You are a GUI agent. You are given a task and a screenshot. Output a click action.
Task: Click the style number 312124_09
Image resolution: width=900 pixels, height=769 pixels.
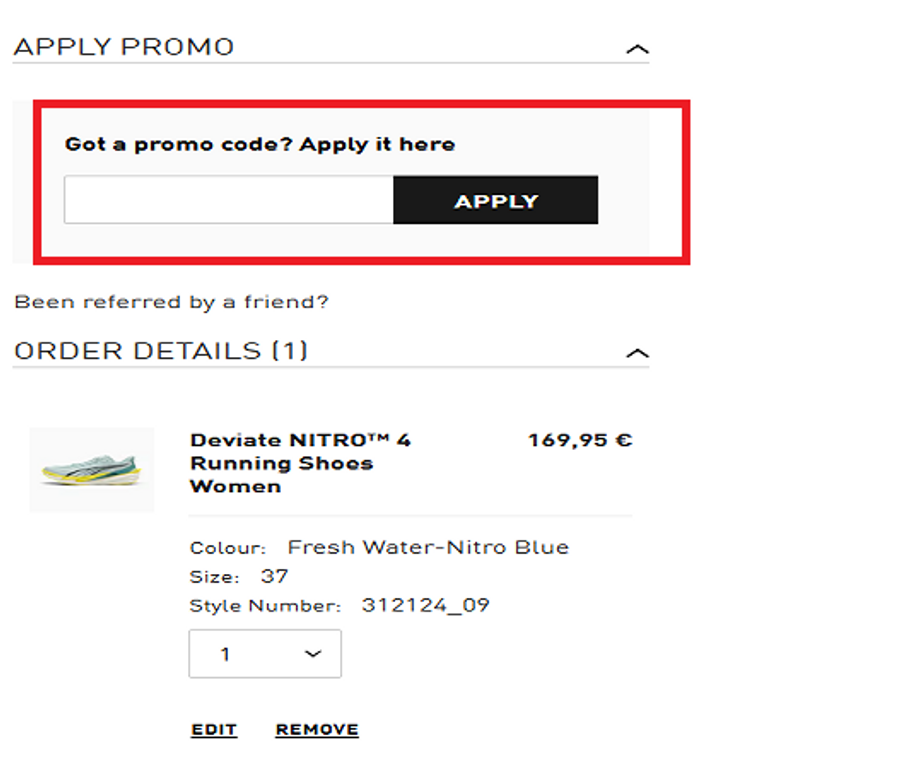426,605
